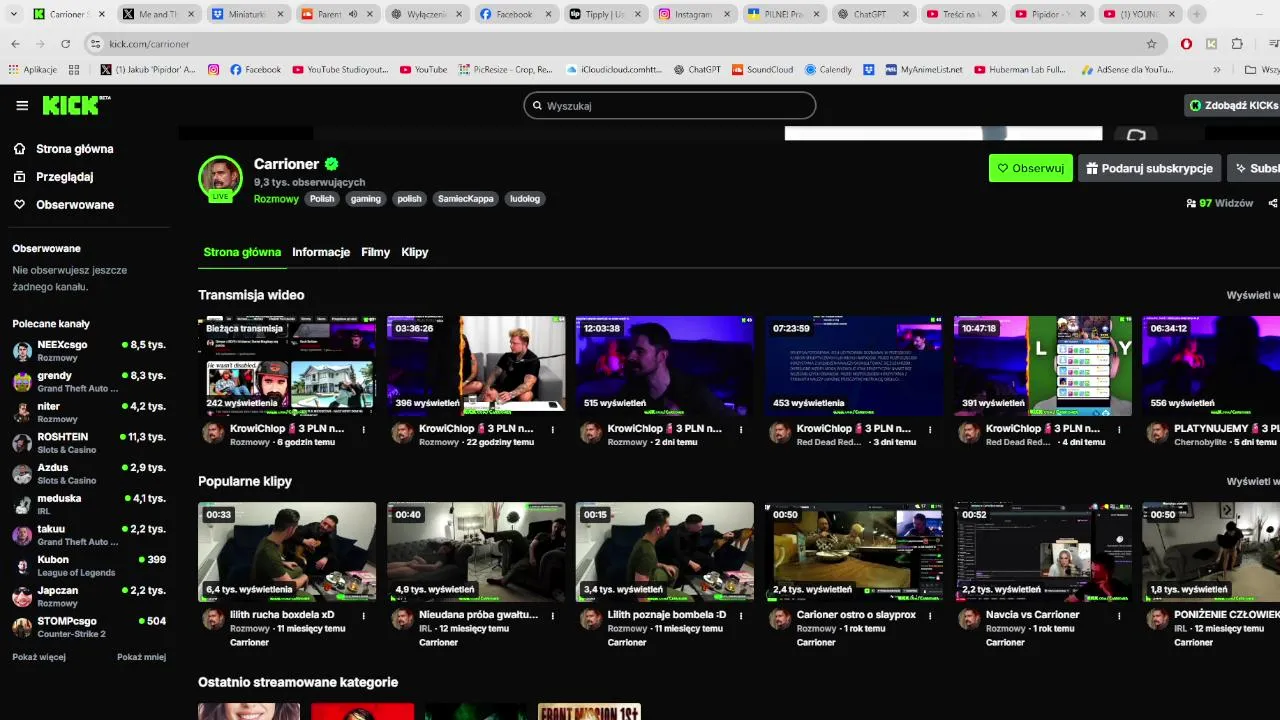The image size is (1280, 720).
Task: Switch to the ChatGPT browser tab
Action: tap(872, 14)
